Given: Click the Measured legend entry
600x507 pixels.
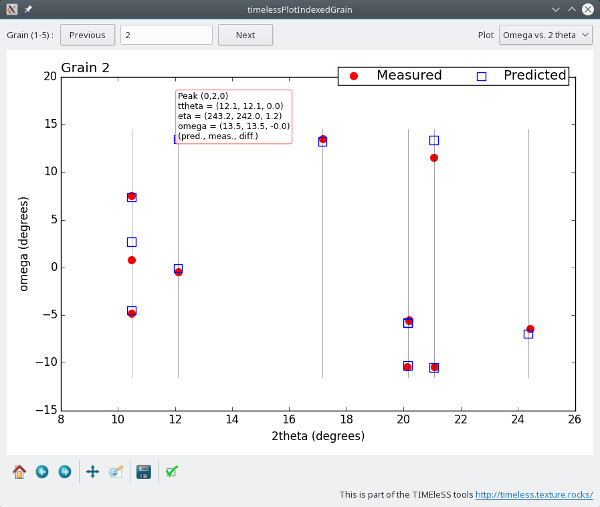Looking at the screenshot, I should pyautogui.click(x=399, y=76).
